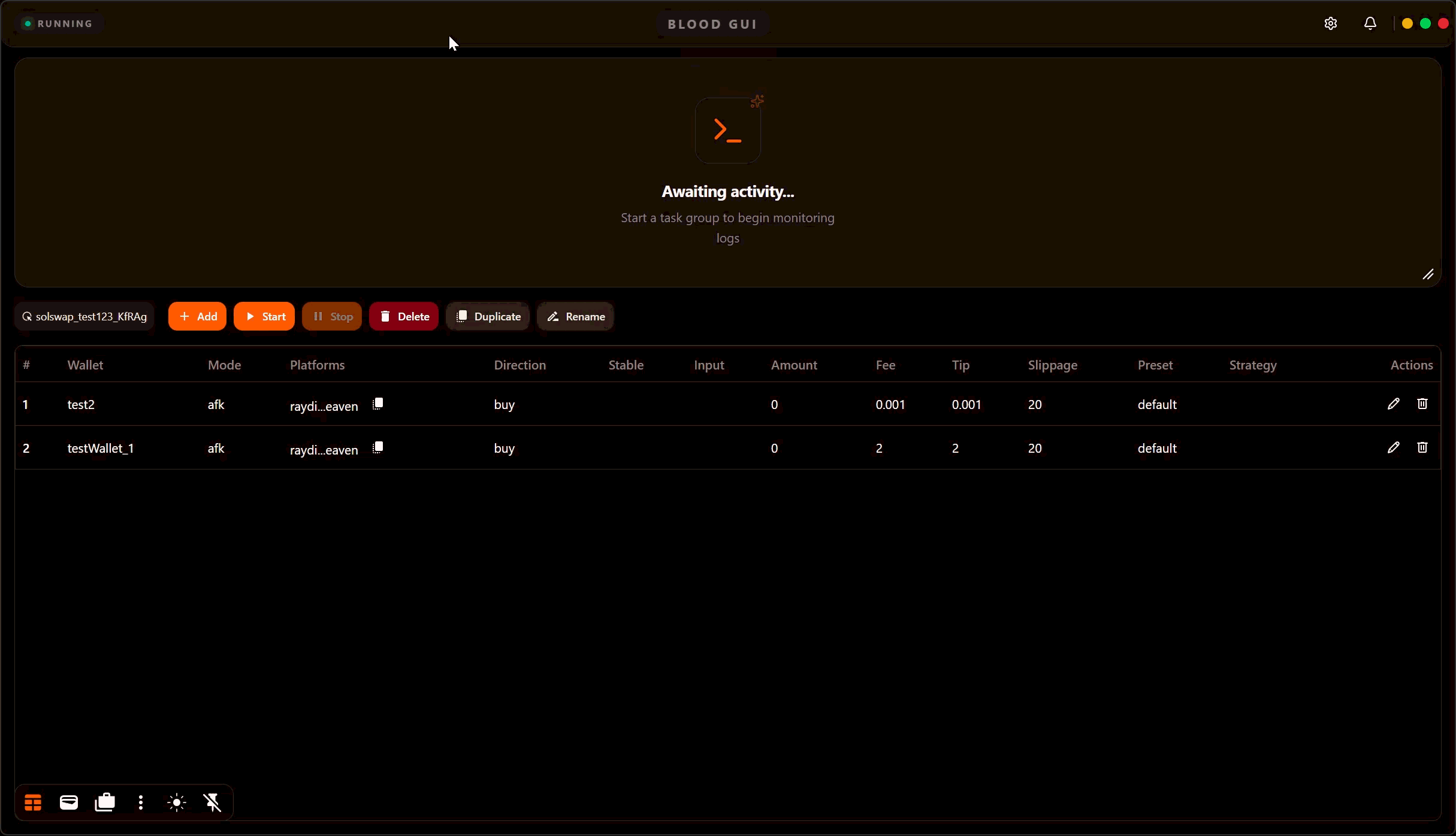Screen dimensions: 1456x836
Task: Open the notifications bell
Action: click(1370, 23)
